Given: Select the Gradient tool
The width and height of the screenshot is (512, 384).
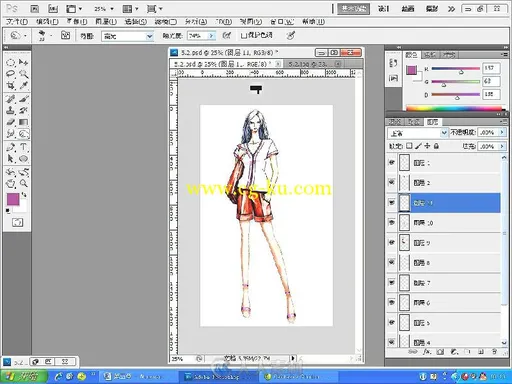Looking at the screenshot, I should (23, 122).
